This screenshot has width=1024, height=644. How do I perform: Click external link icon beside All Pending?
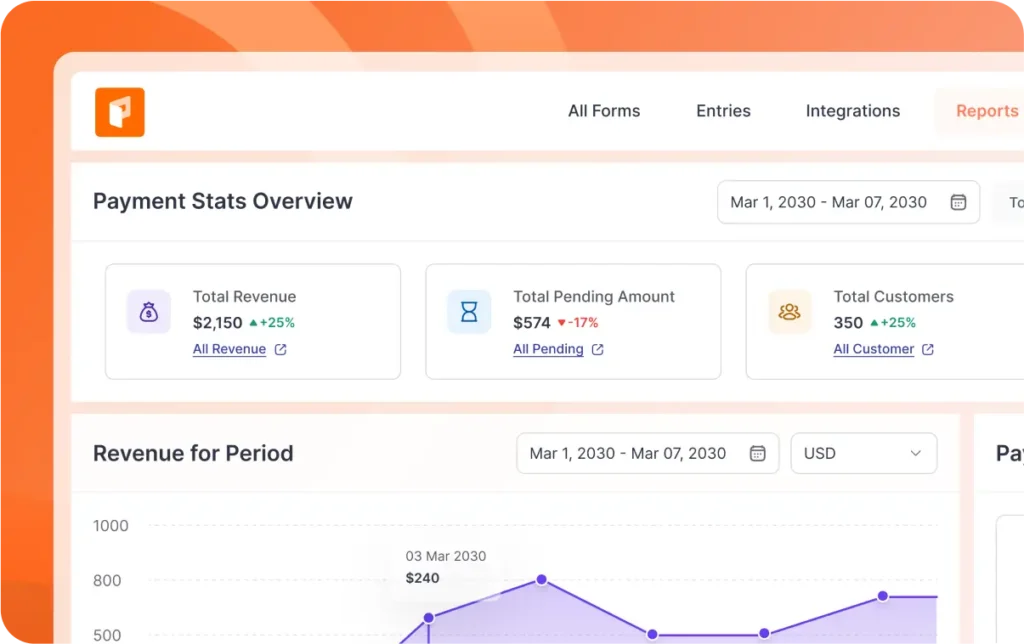[598, 350]
